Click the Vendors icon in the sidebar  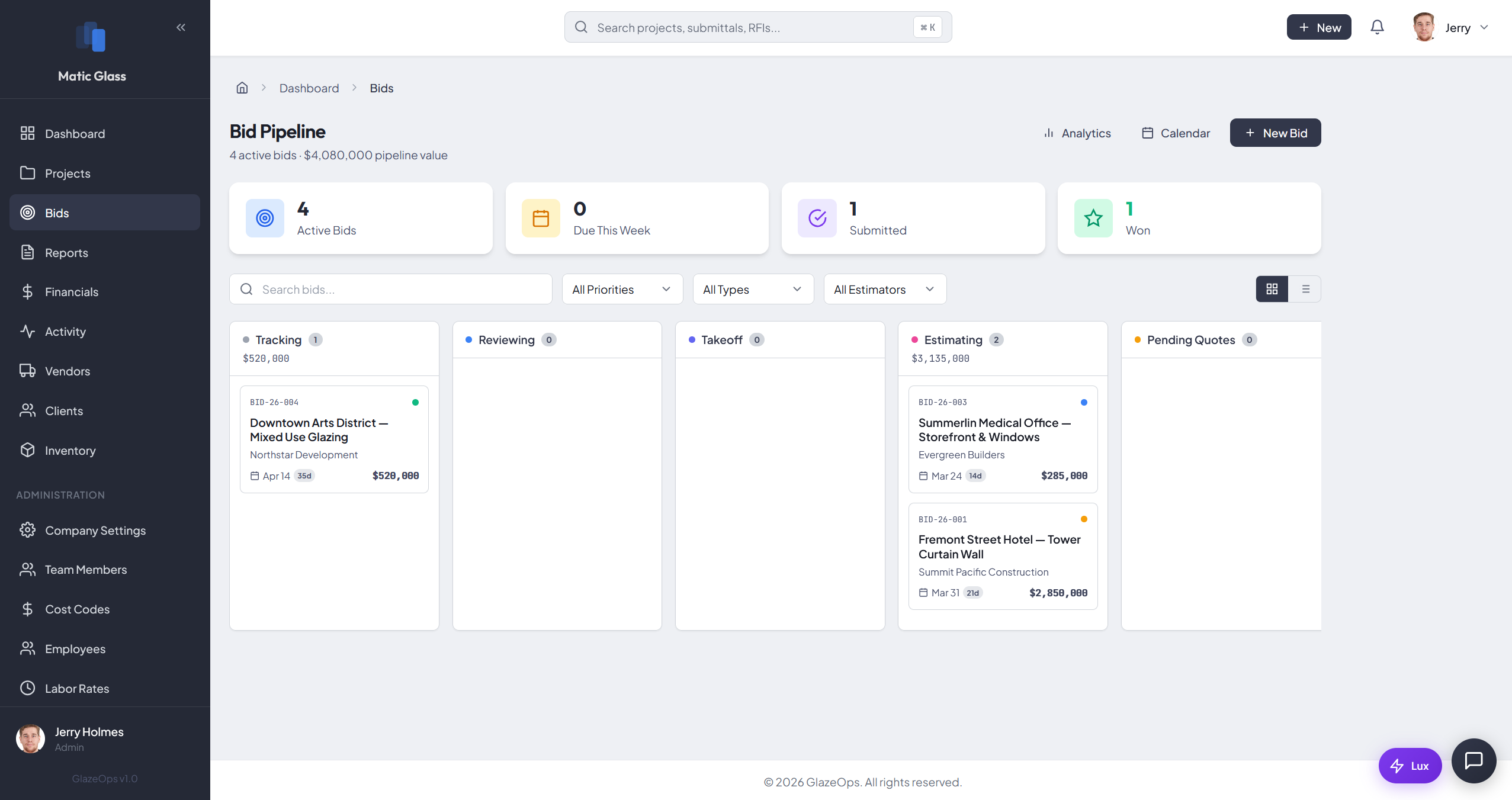pos(28,371)
